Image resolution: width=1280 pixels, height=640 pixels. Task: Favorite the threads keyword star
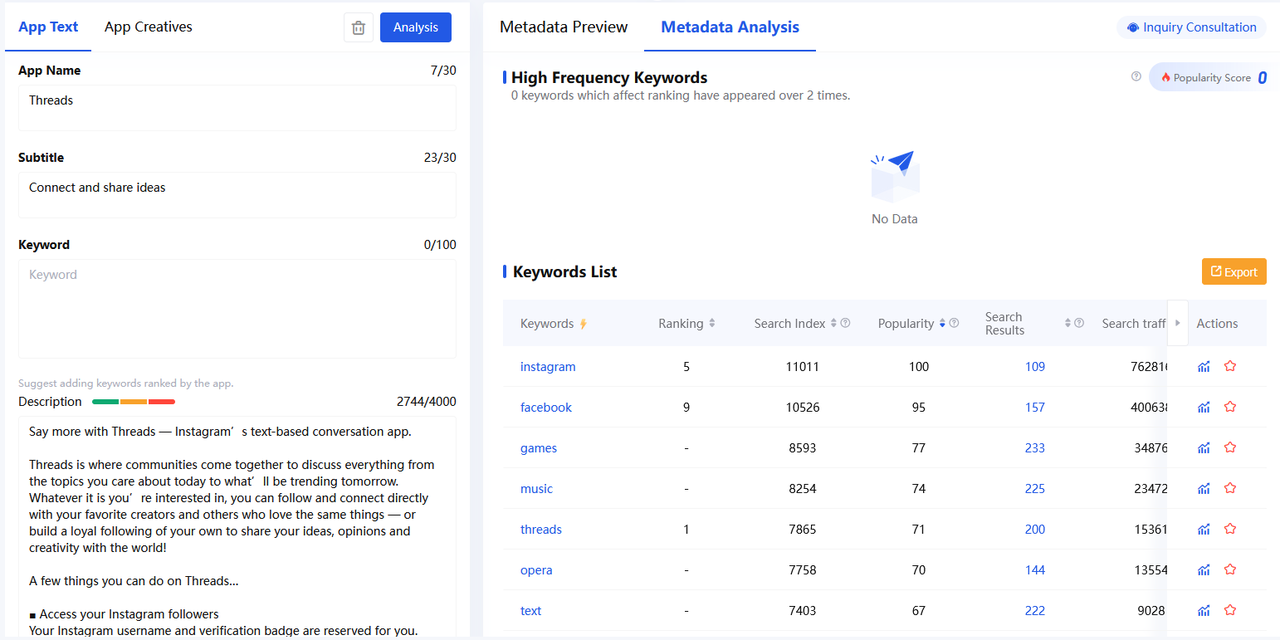pos(1230,529)
